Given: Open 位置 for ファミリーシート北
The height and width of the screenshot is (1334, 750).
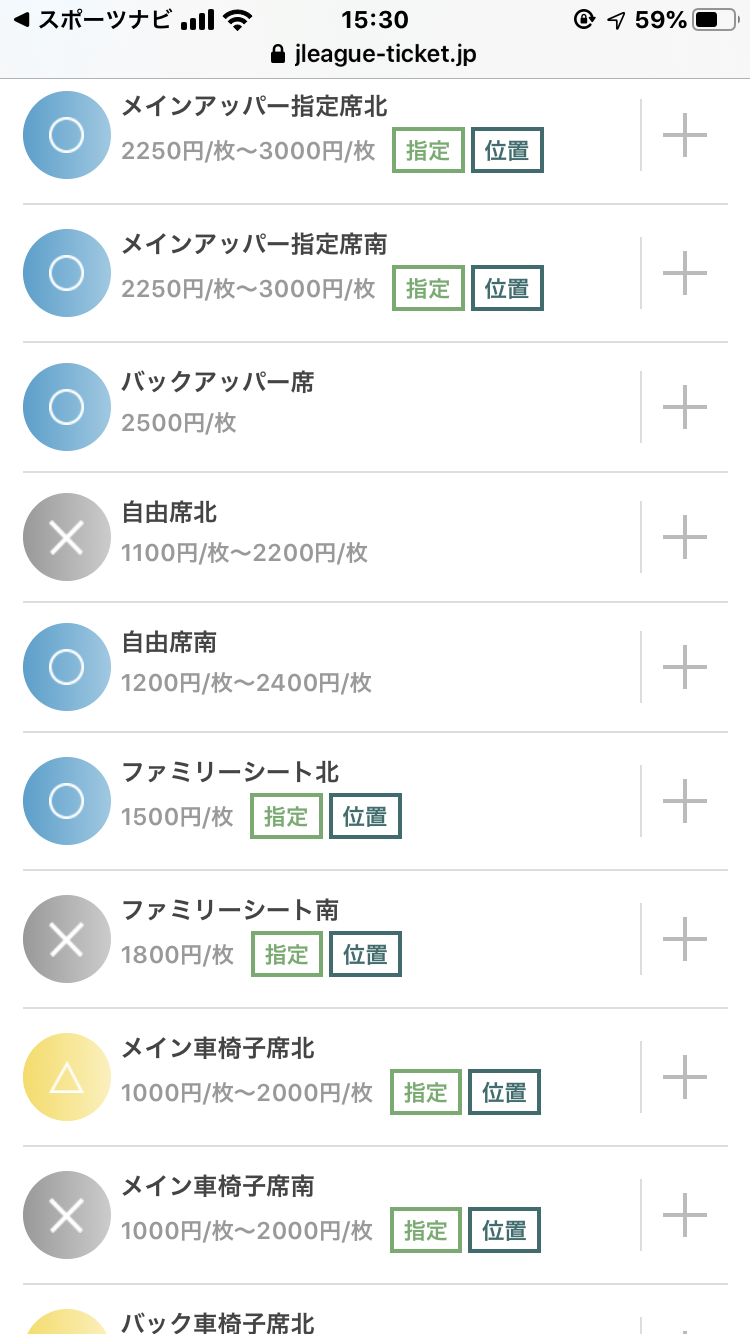Looking at the screenshot, I should tap(365, 816).
